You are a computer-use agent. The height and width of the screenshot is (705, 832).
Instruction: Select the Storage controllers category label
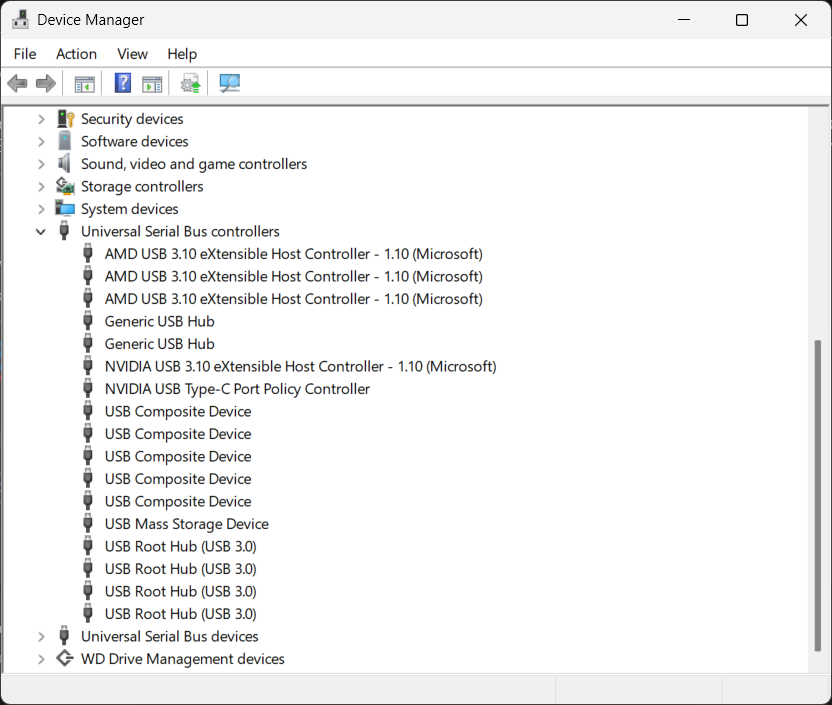pos(142,187)
